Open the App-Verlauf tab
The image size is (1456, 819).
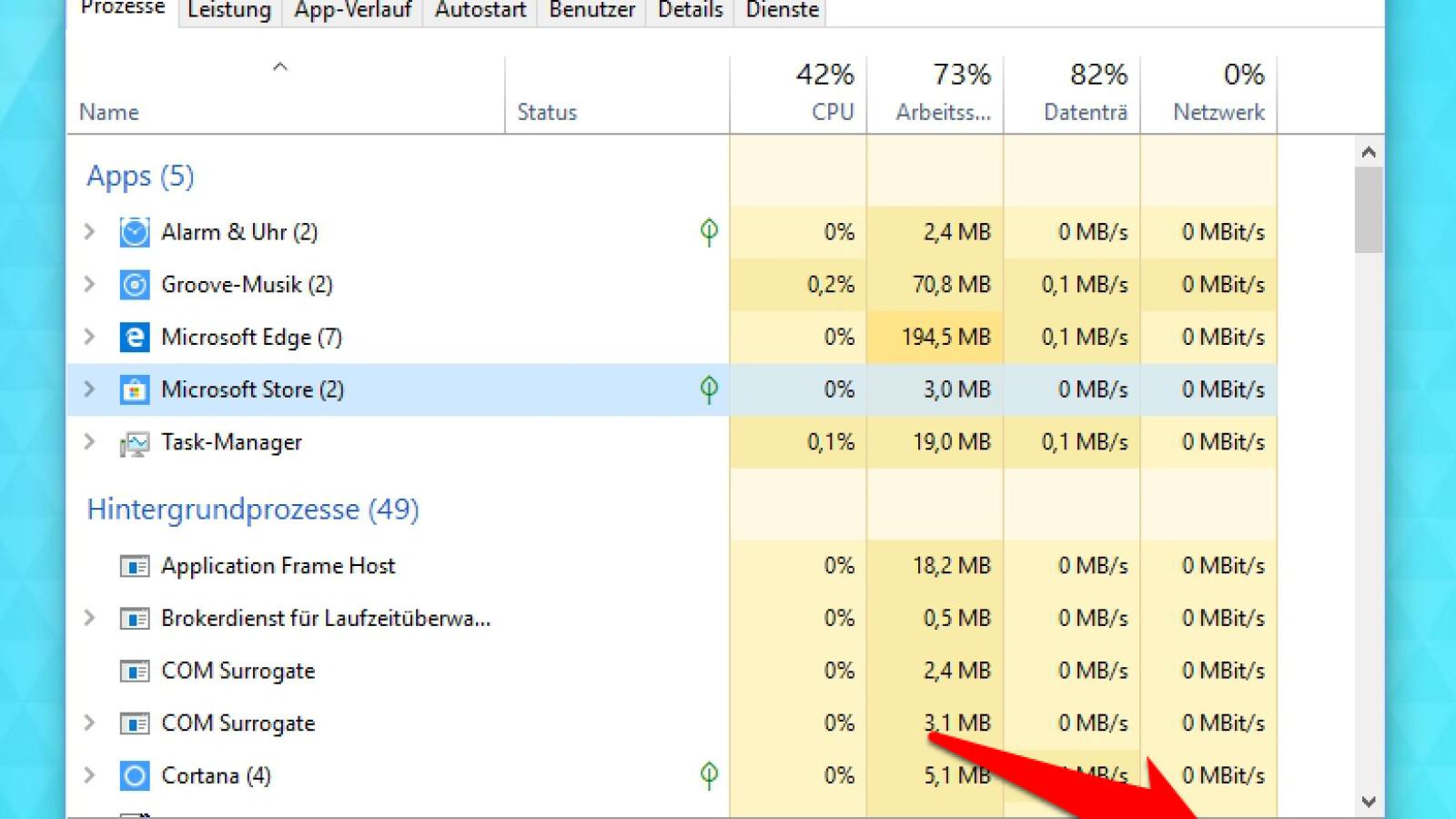point(352,11)
